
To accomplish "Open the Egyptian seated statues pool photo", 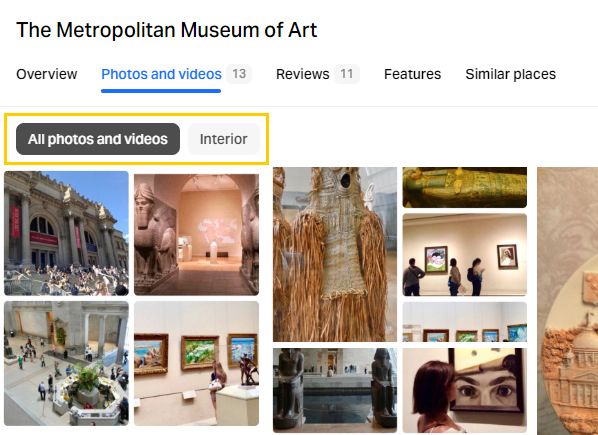I will (x=335, y=390).
